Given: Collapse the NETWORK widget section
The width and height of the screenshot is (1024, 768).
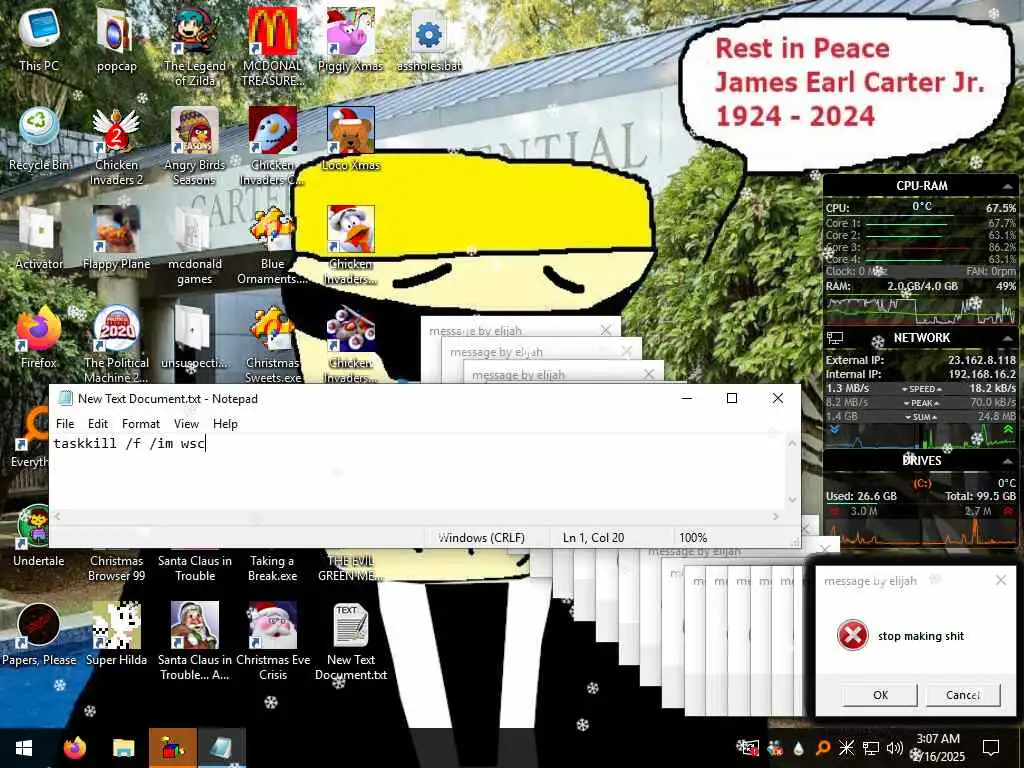Looking at the screenshot, I should (1006, 338).
